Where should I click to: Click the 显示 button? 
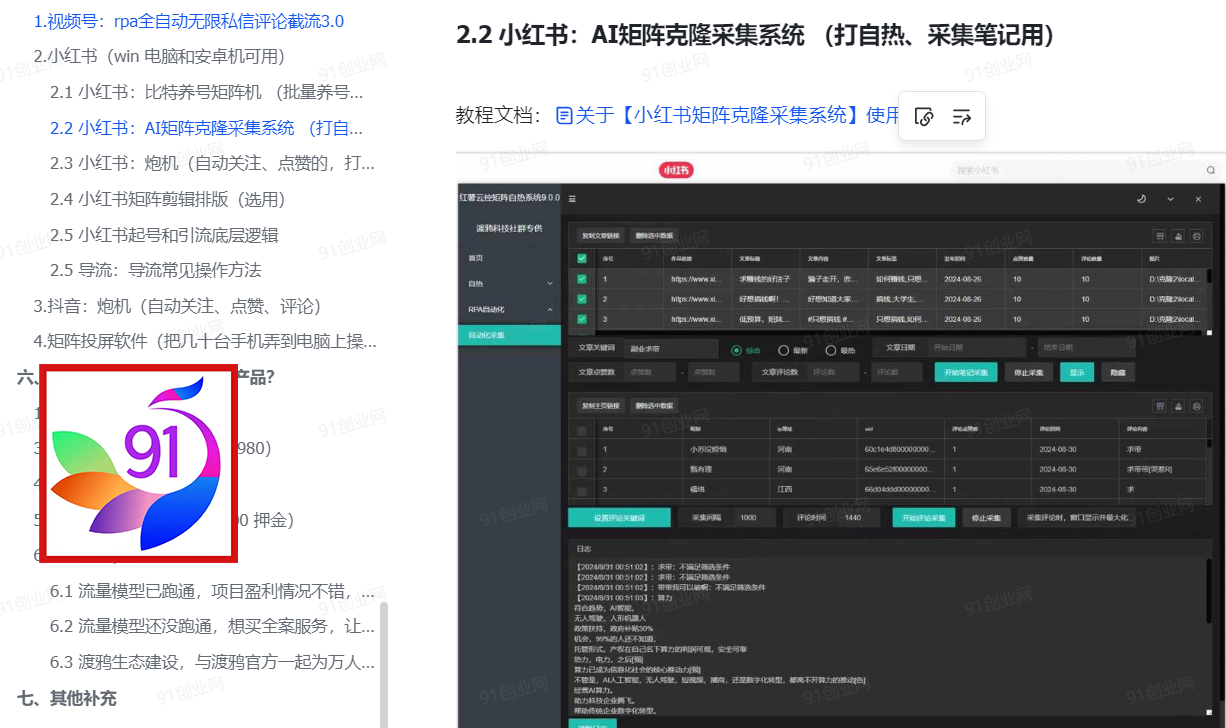pyautogui.click(x=1077, y=372)
